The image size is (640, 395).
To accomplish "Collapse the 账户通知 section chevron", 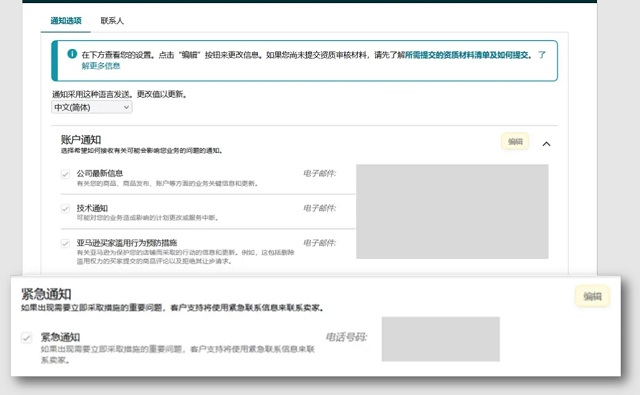I will point(546,144).
